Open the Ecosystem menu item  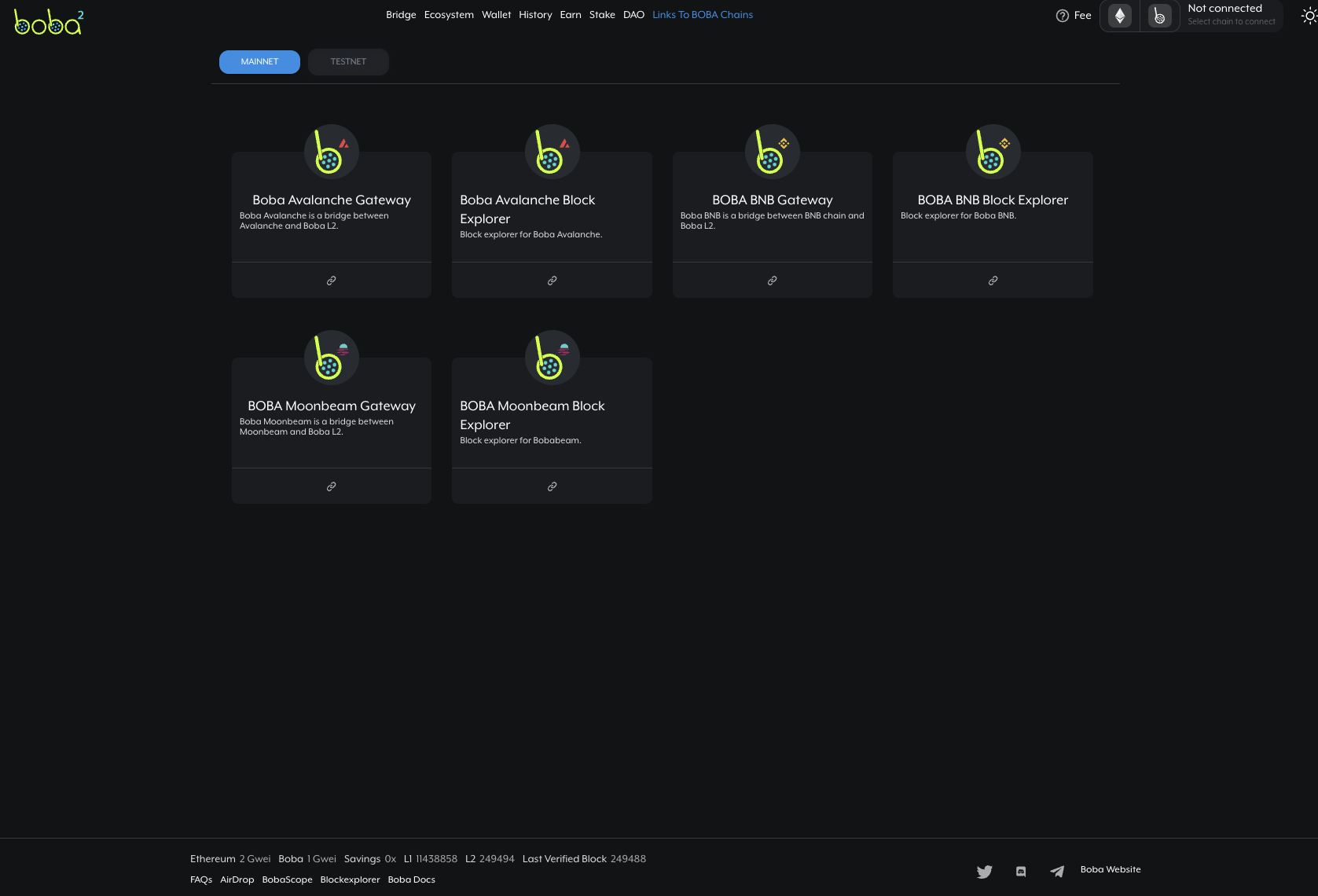449,15
